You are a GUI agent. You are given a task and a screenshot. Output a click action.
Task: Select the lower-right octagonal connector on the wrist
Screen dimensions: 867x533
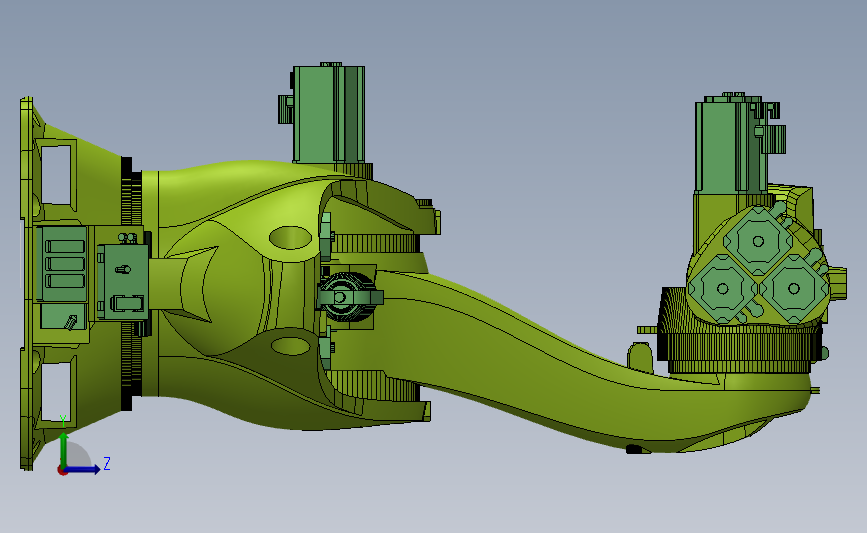(794, 289)
